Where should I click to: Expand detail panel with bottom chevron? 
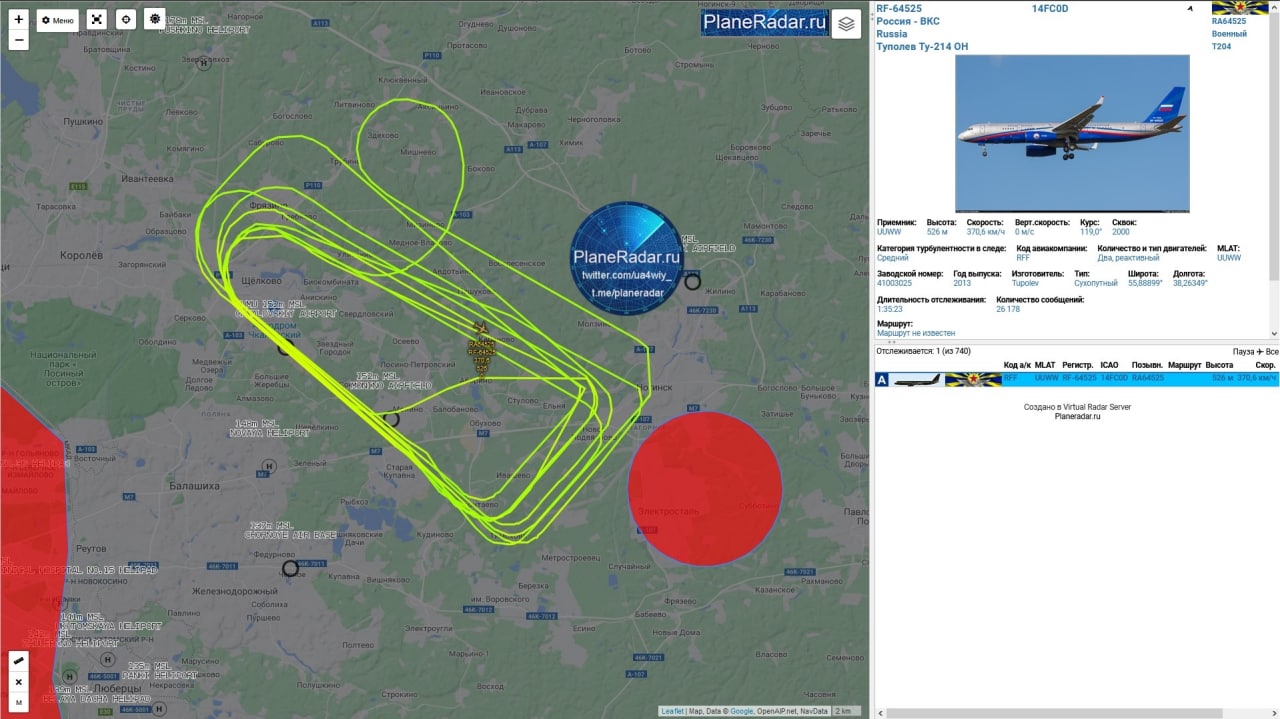1274,334
